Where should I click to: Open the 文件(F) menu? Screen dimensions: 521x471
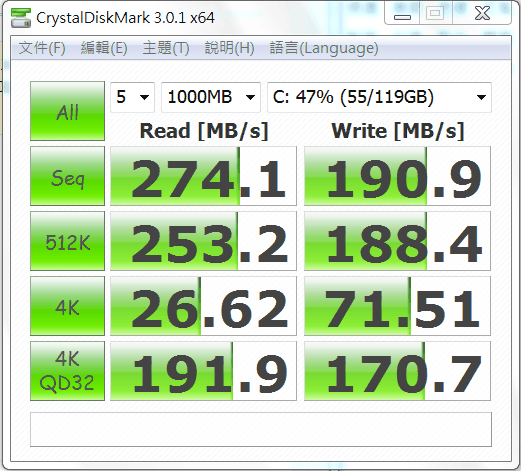coord(42,48)
